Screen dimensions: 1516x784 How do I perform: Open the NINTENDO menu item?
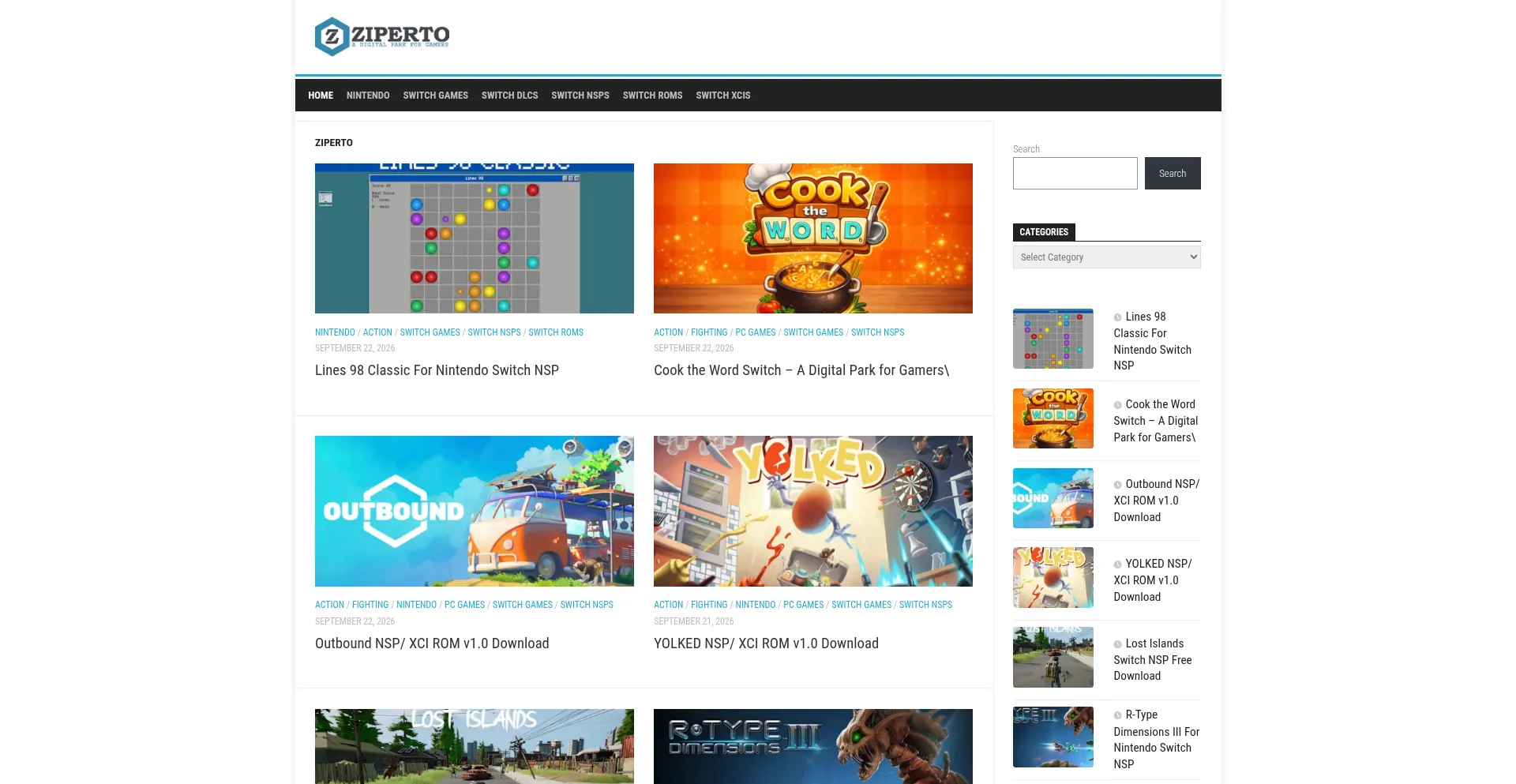point(368,96)
